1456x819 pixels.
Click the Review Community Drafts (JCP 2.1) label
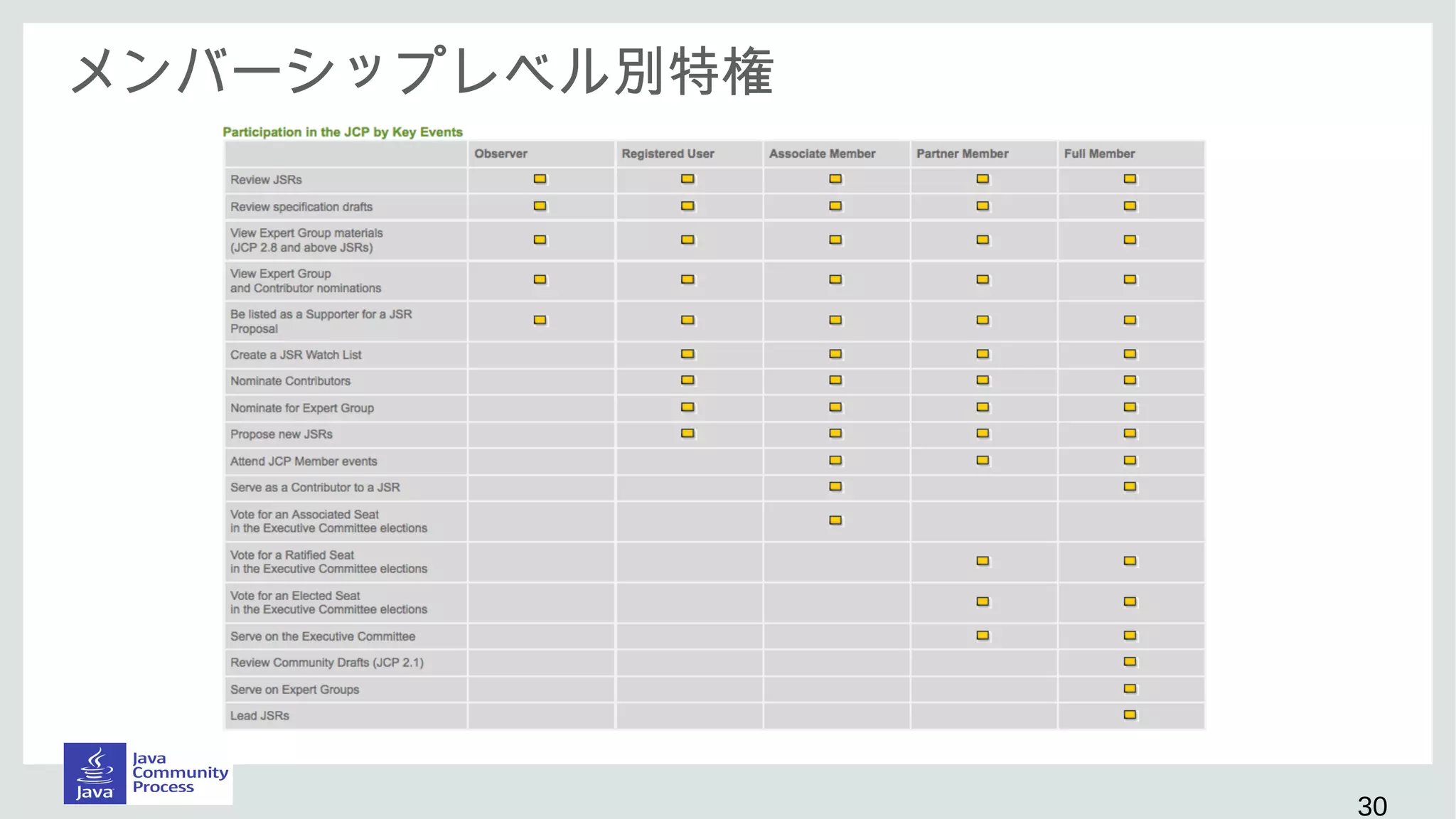[327, 663]
